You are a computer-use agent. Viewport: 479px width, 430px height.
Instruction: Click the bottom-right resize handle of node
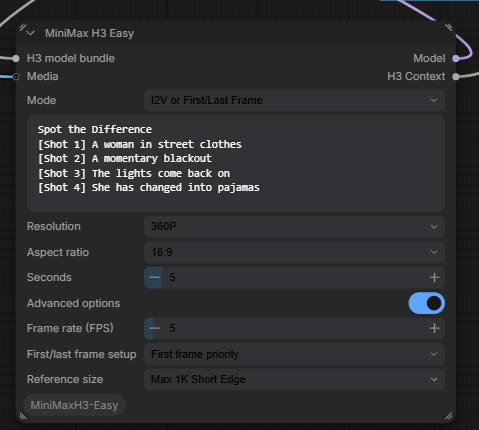(x=449, y=416)
